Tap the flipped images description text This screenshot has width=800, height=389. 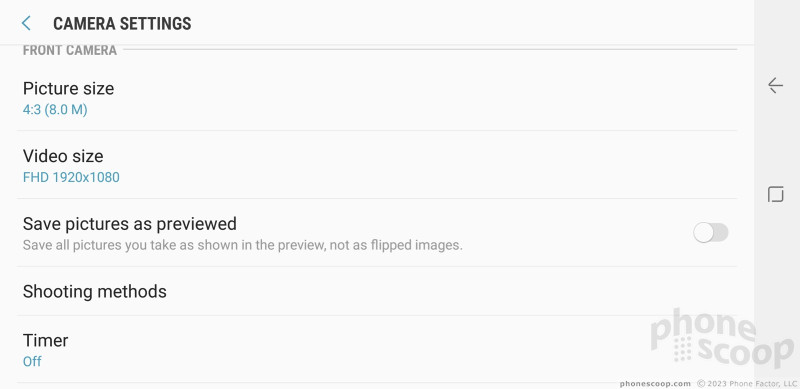242,245
